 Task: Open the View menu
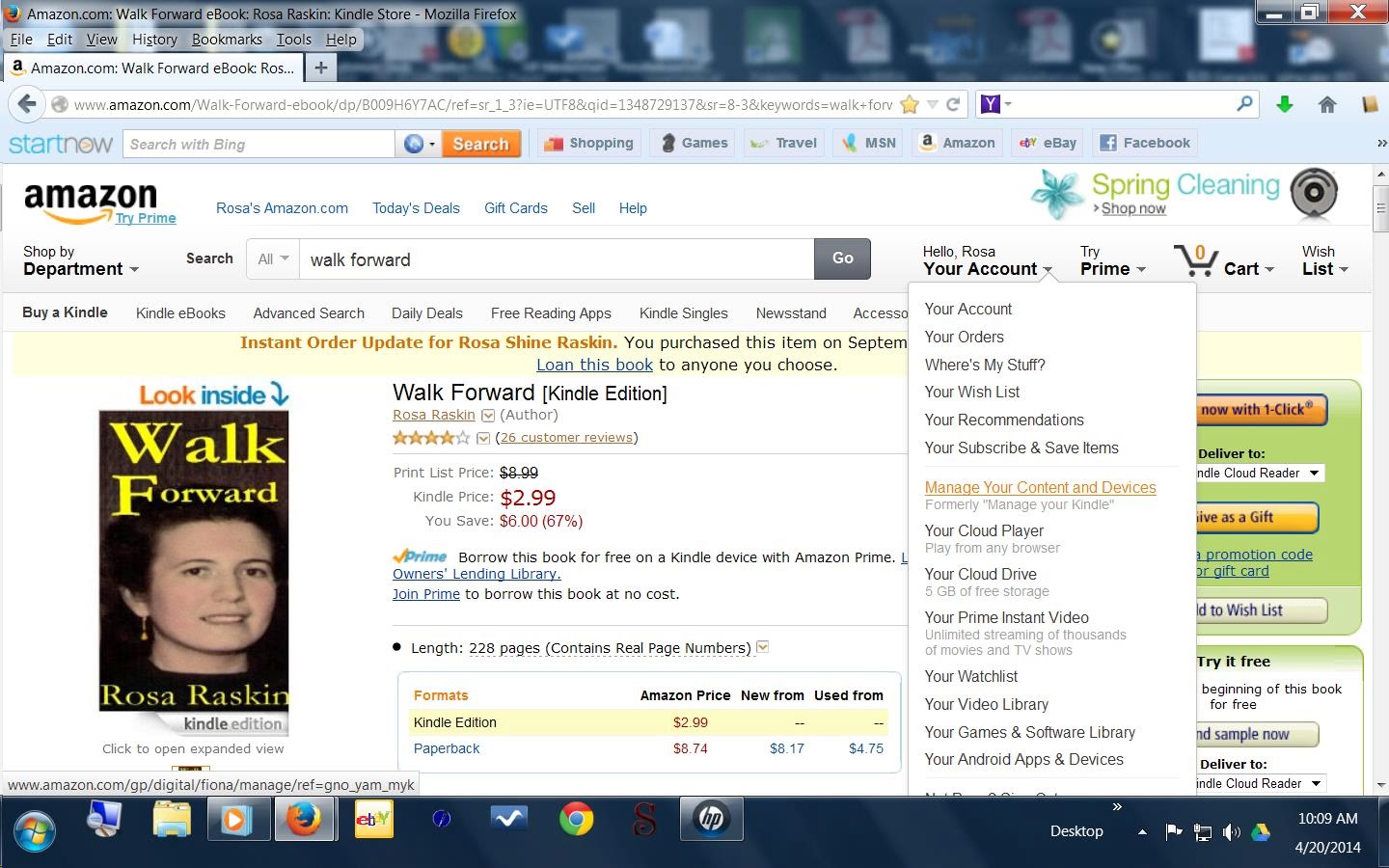point(101,40)
